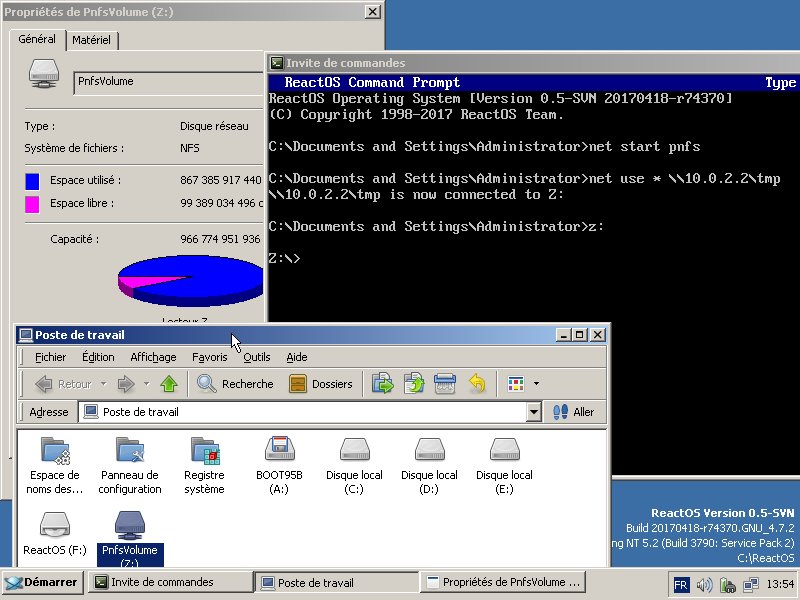Close the Propriétés de PnfsVolume dialog
This screenshot has height=600, width=800.
click(373, 12)
